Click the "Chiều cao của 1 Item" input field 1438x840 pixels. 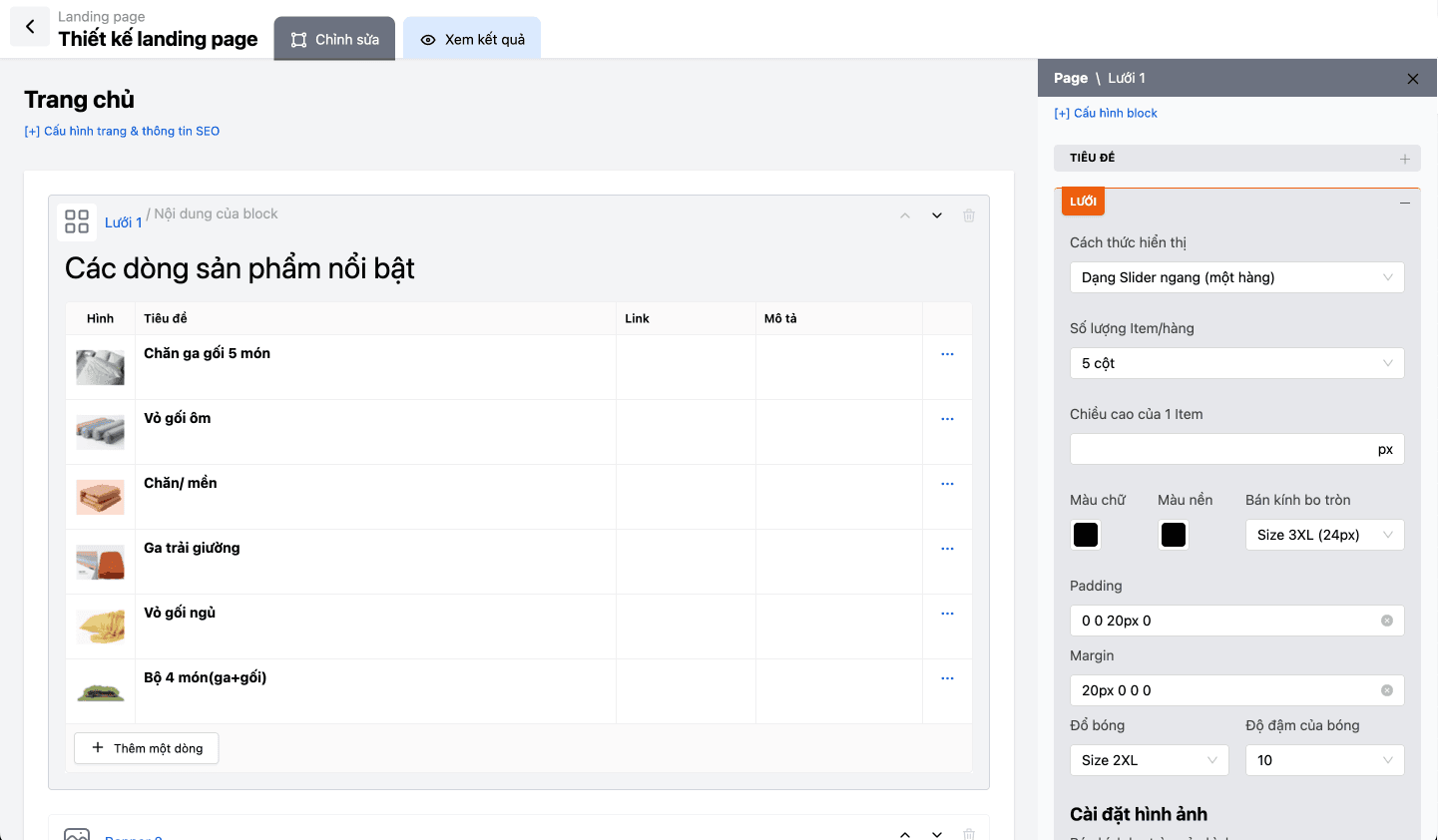[1236, 448]
